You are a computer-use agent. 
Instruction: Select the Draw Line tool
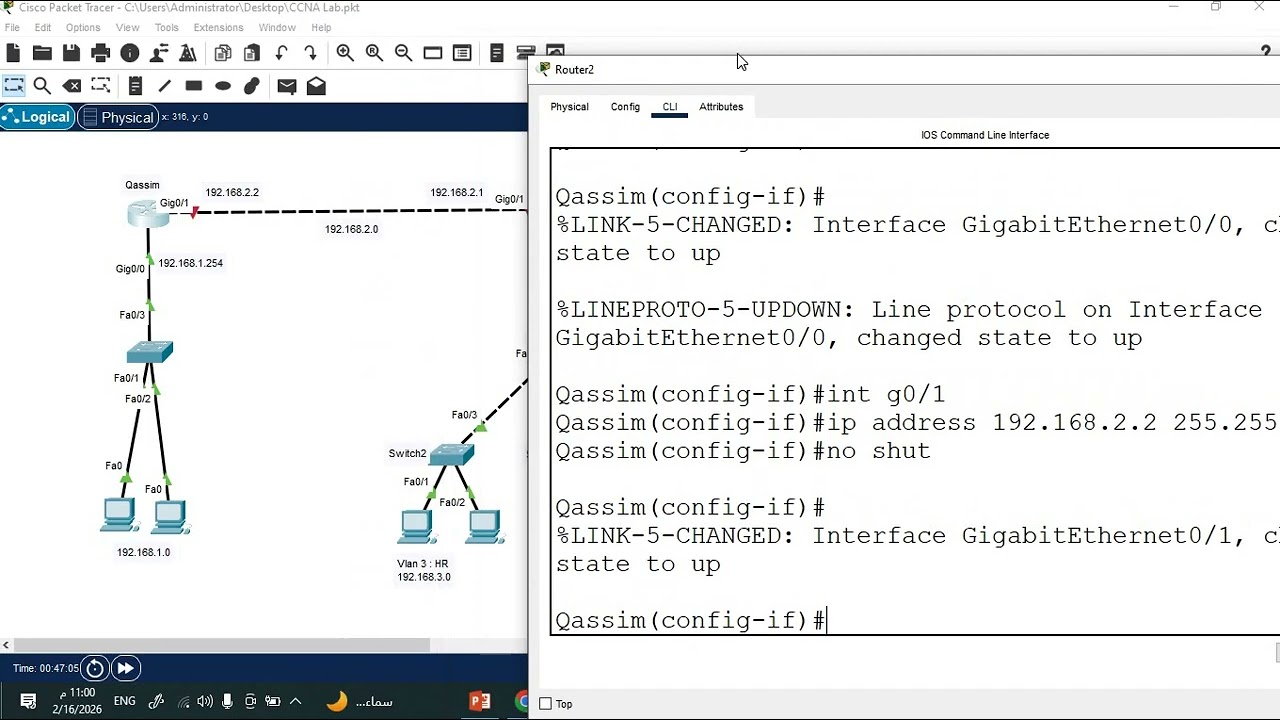(164, 86)
